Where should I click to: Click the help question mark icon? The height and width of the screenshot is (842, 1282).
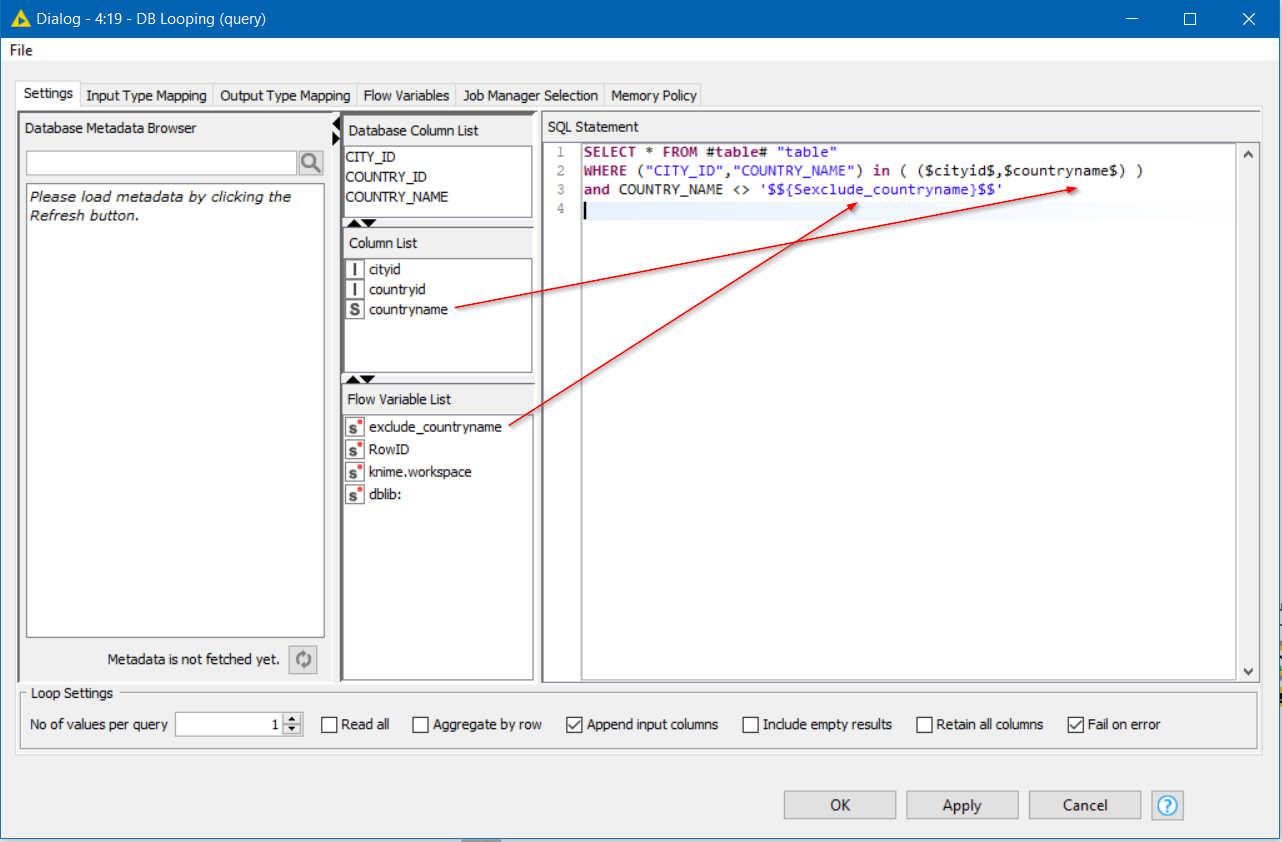point(1167,805)
